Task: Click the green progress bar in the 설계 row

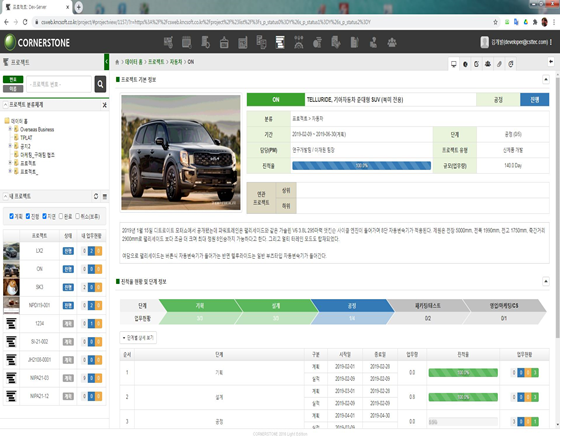Action: [463, 397]
